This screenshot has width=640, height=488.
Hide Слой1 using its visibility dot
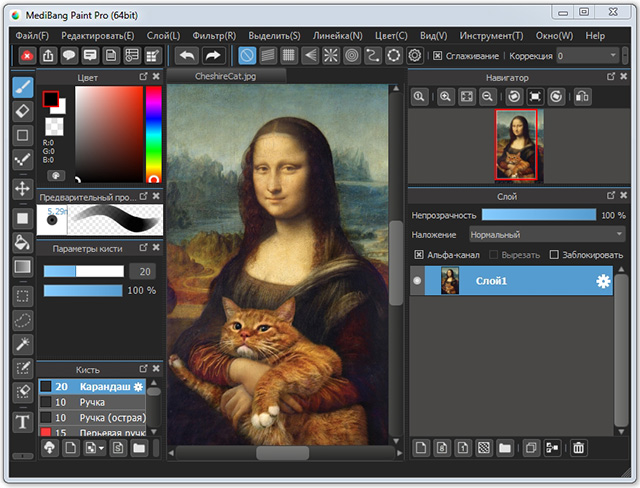418,282
